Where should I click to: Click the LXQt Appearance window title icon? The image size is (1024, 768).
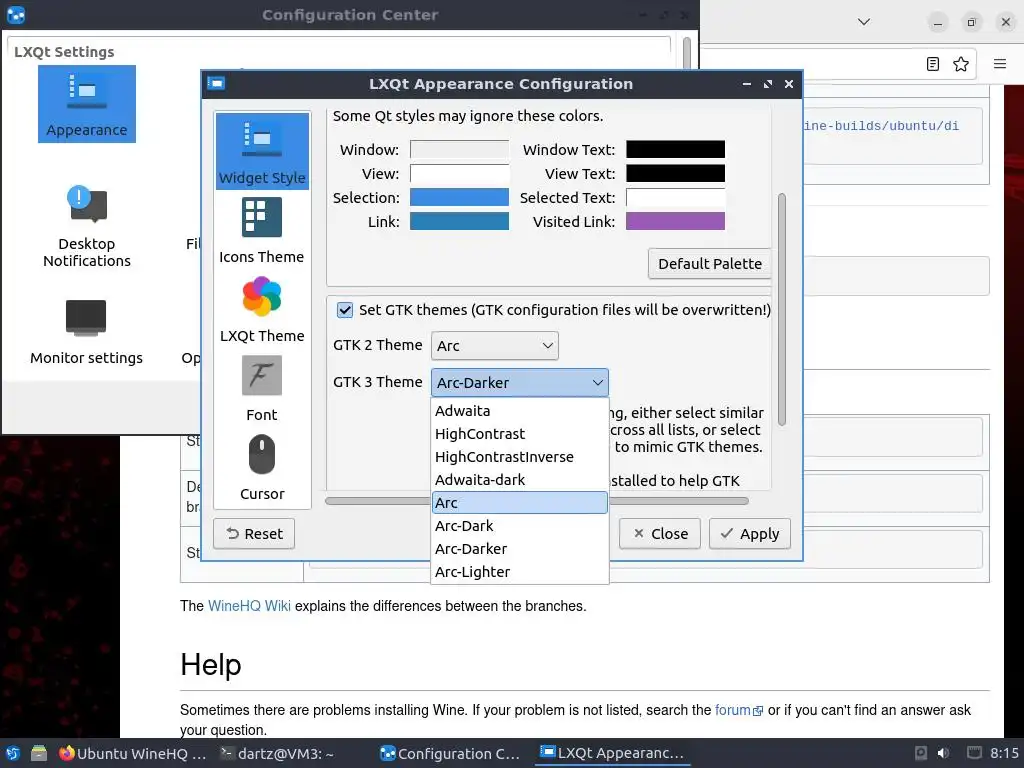(x=216, y=84)
